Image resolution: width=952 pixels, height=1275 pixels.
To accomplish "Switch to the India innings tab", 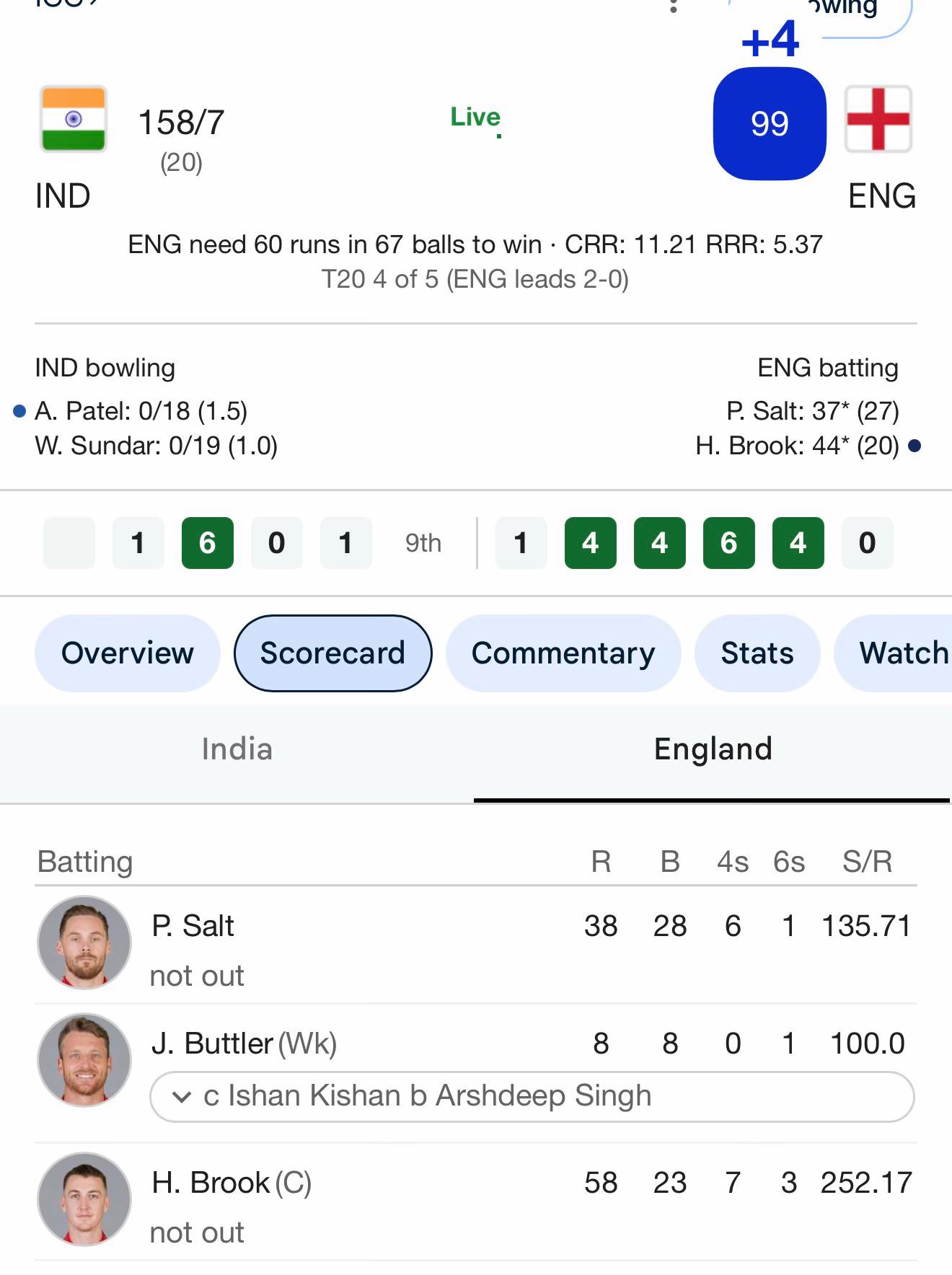I will [237, 749].
